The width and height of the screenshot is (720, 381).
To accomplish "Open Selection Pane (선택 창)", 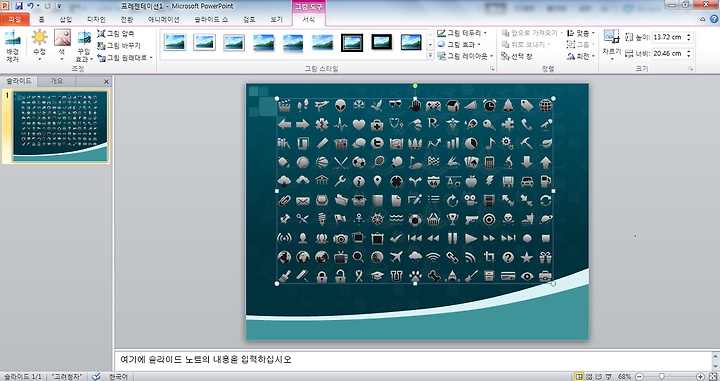I will [517, 56].
